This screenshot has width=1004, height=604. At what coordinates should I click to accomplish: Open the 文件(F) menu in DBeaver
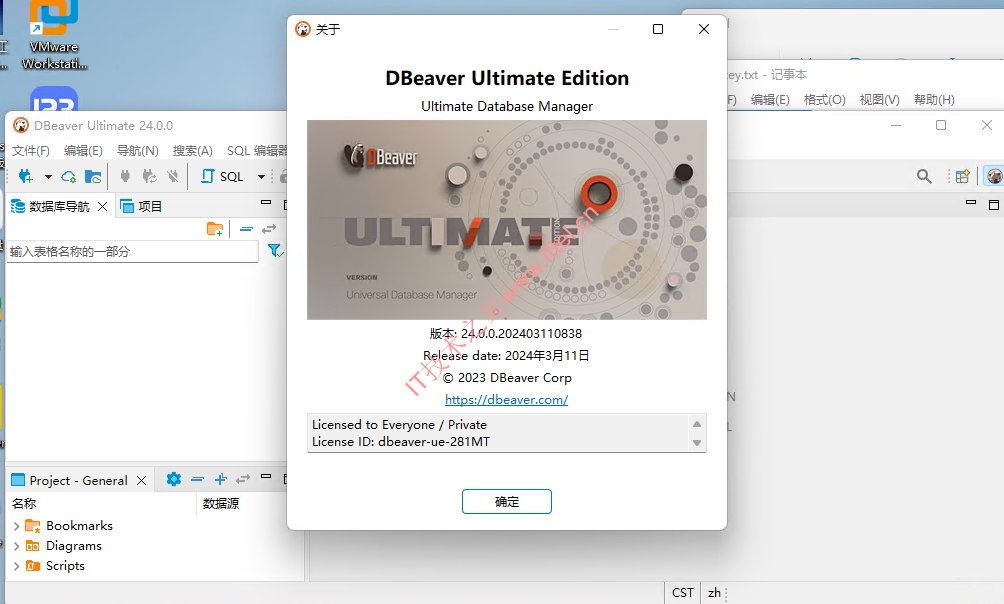(31, 151)
